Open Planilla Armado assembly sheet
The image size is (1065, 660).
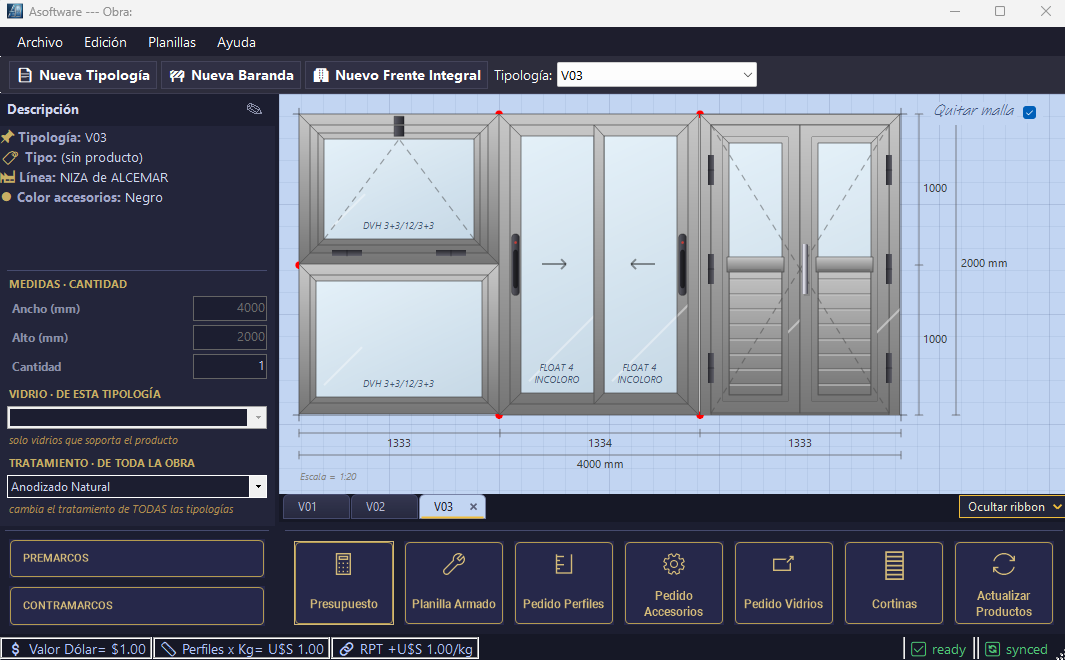[x=454, y=583]
